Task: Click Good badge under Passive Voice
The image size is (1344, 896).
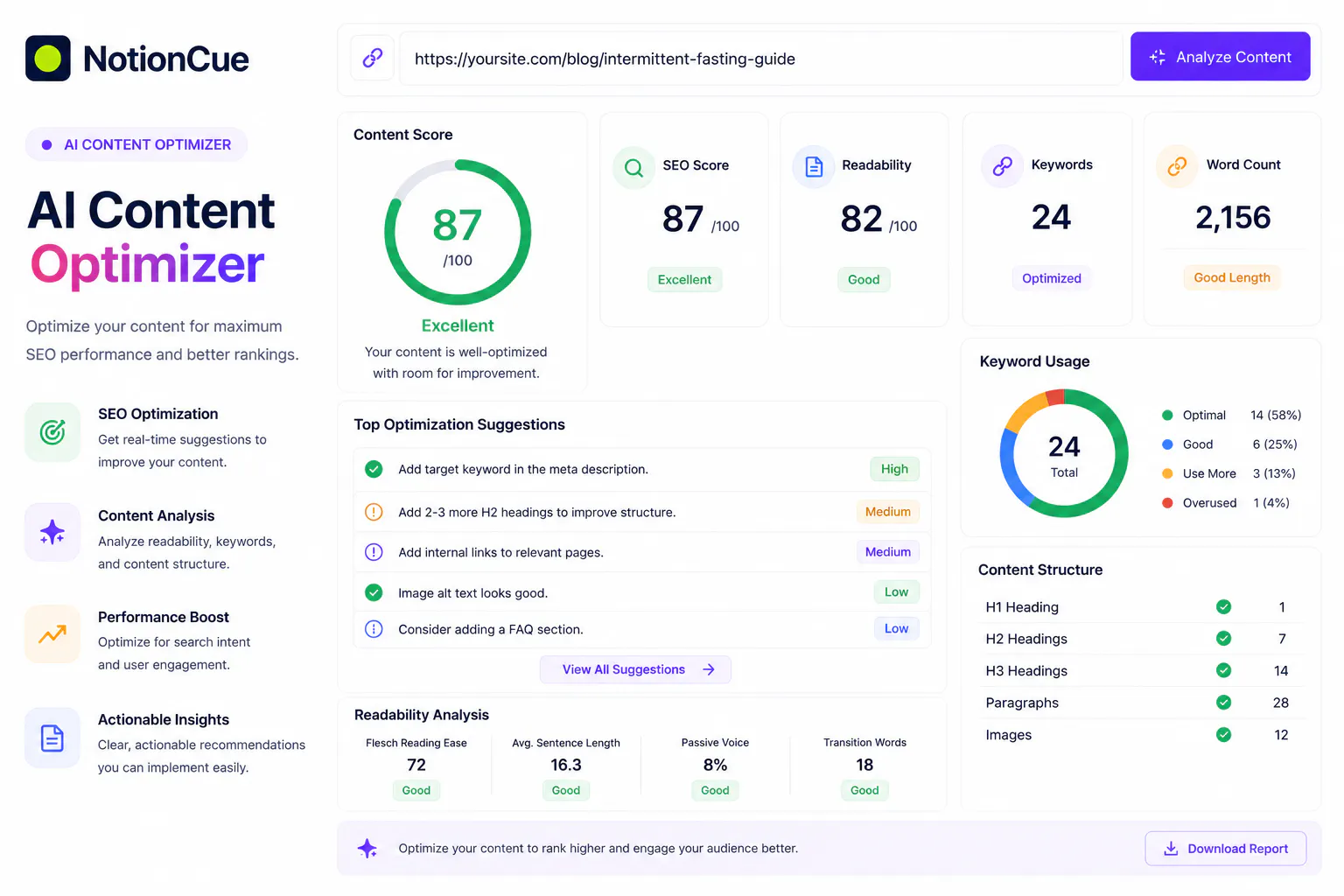Action: tap(715, 790)
